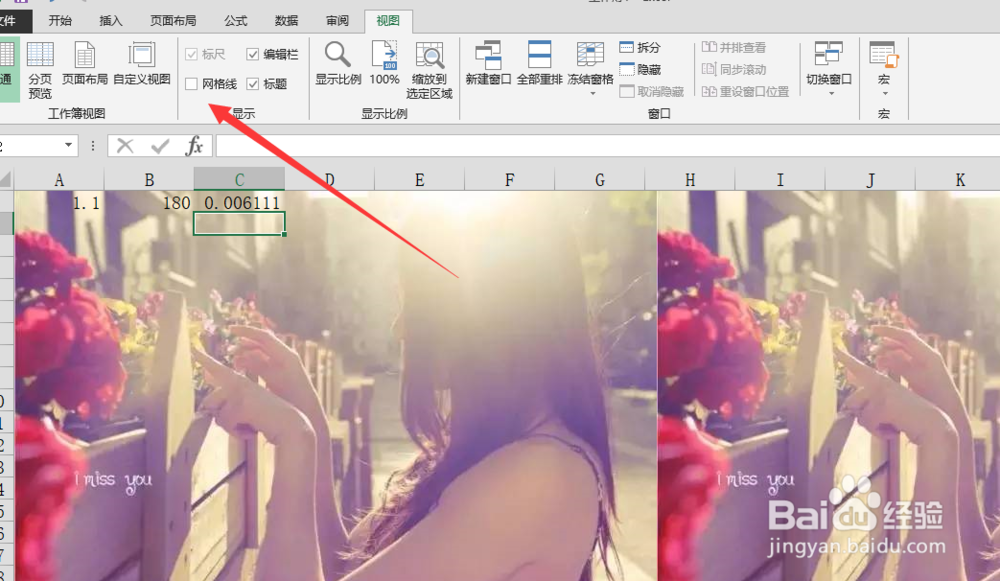Select column J header
This screenshot has width=1000, height=581.
[x=870, y=180]
